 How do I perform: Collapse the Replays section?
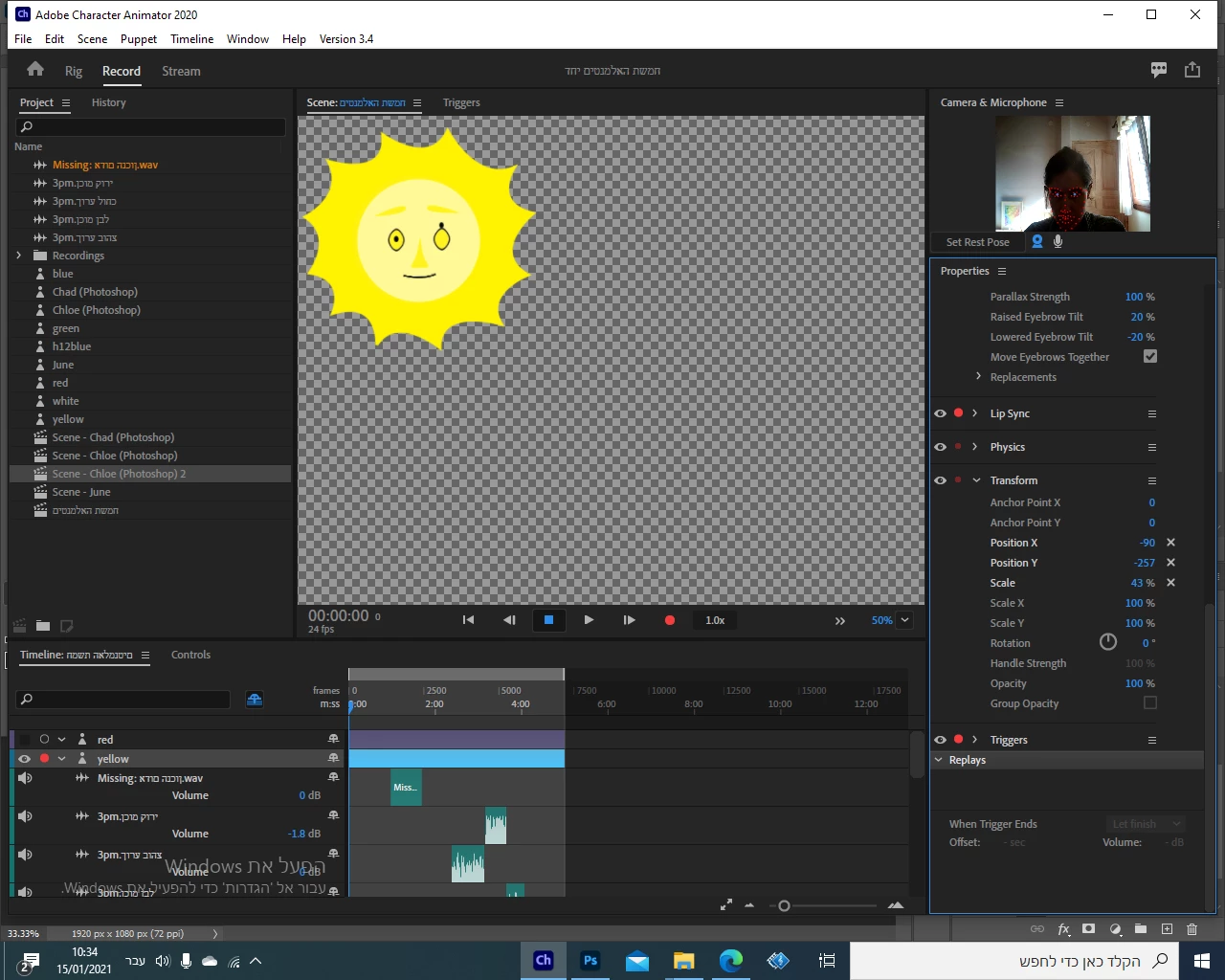(x=939, y=760)
